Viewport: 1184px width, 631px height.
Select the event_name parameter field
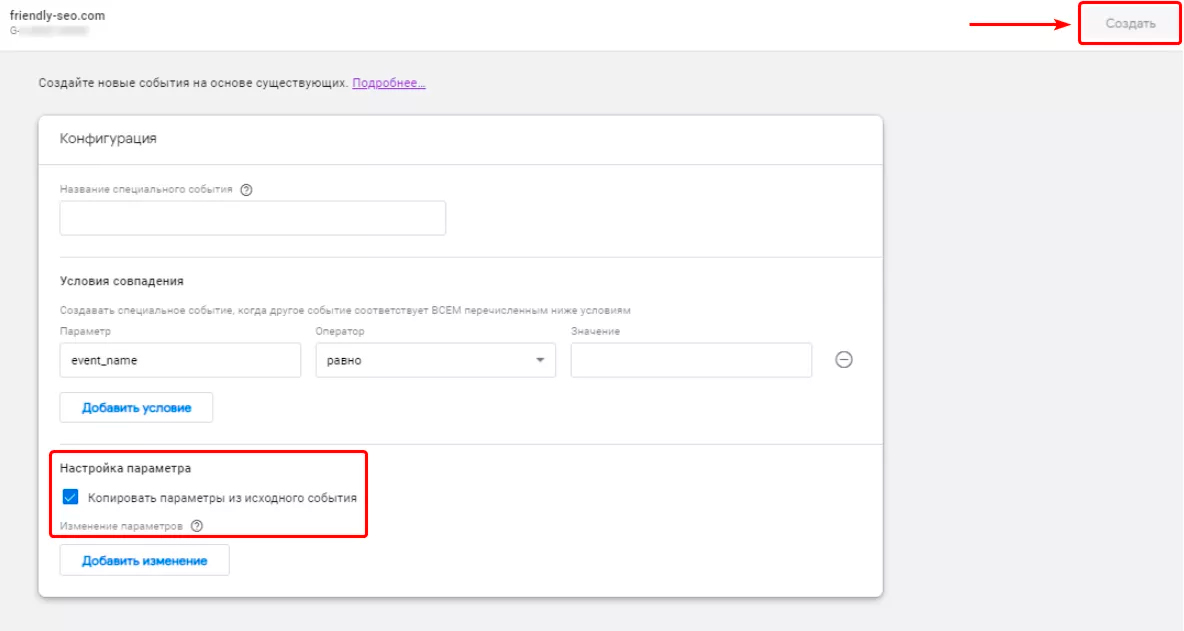click(x=180, y=360)
